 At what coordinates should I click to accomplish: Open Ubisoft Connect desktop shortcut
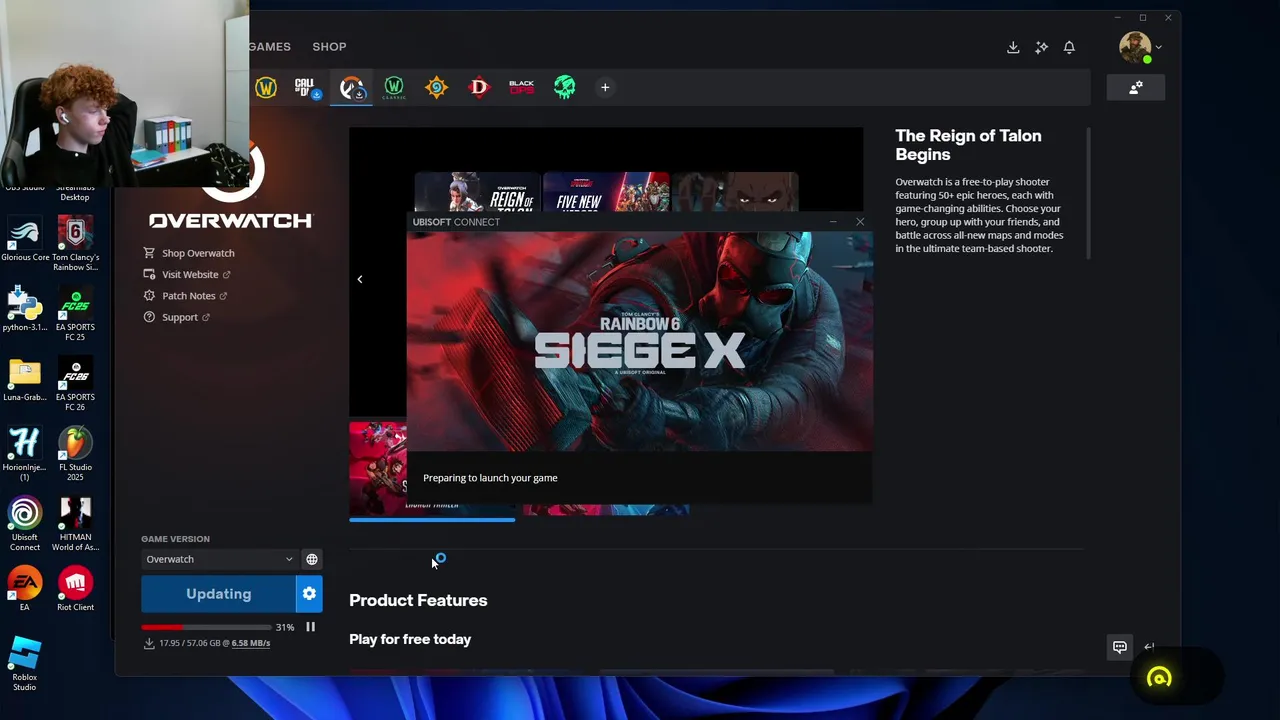[x=25, y=524]
